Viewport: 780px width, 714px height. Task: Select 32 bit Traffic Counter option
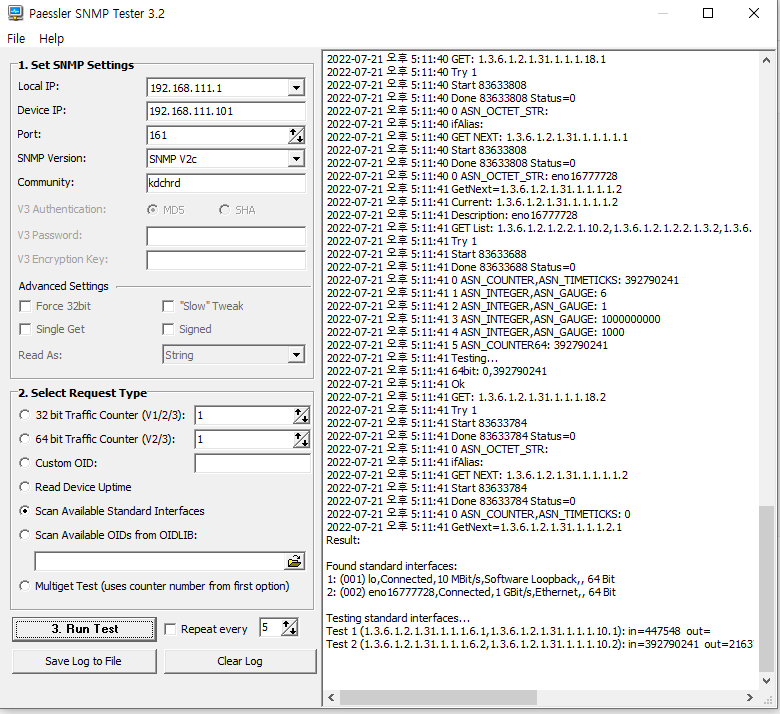[x=24, y=414]
